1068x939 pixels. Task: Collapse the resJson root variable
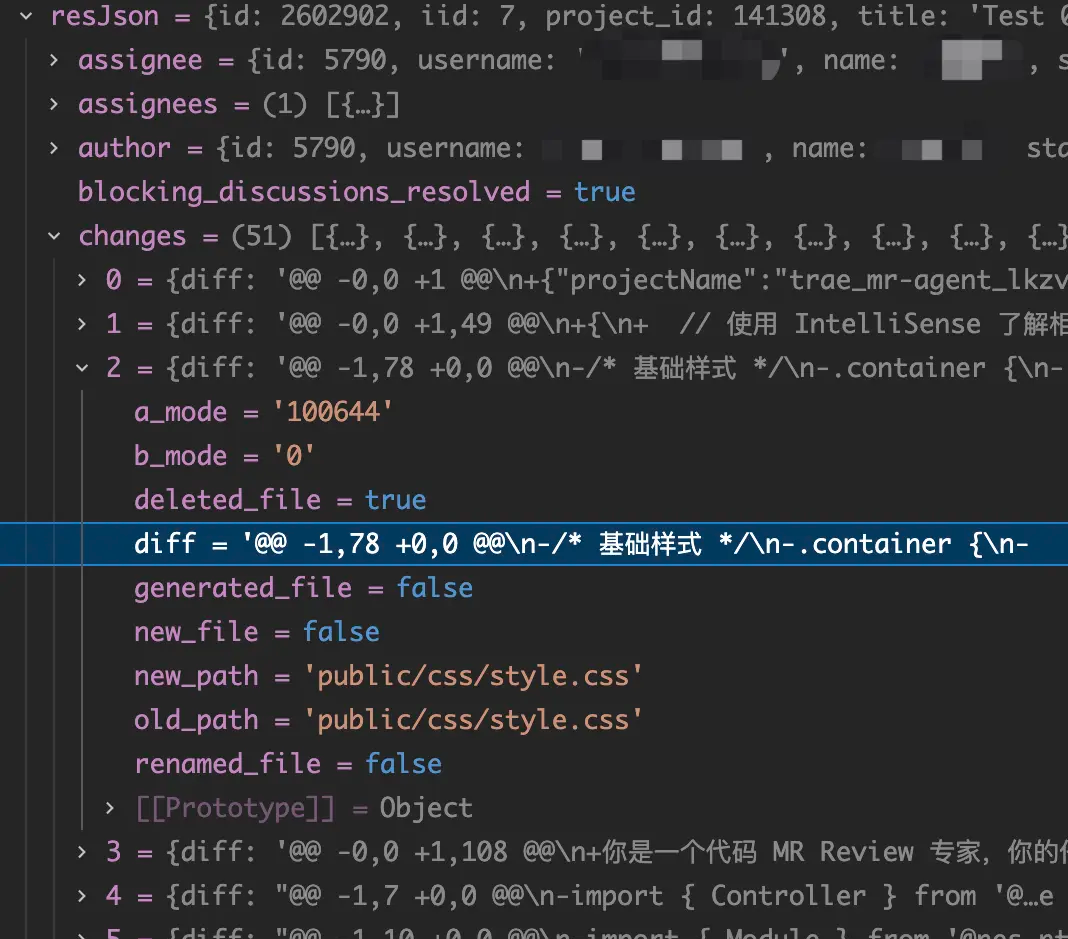26,16
